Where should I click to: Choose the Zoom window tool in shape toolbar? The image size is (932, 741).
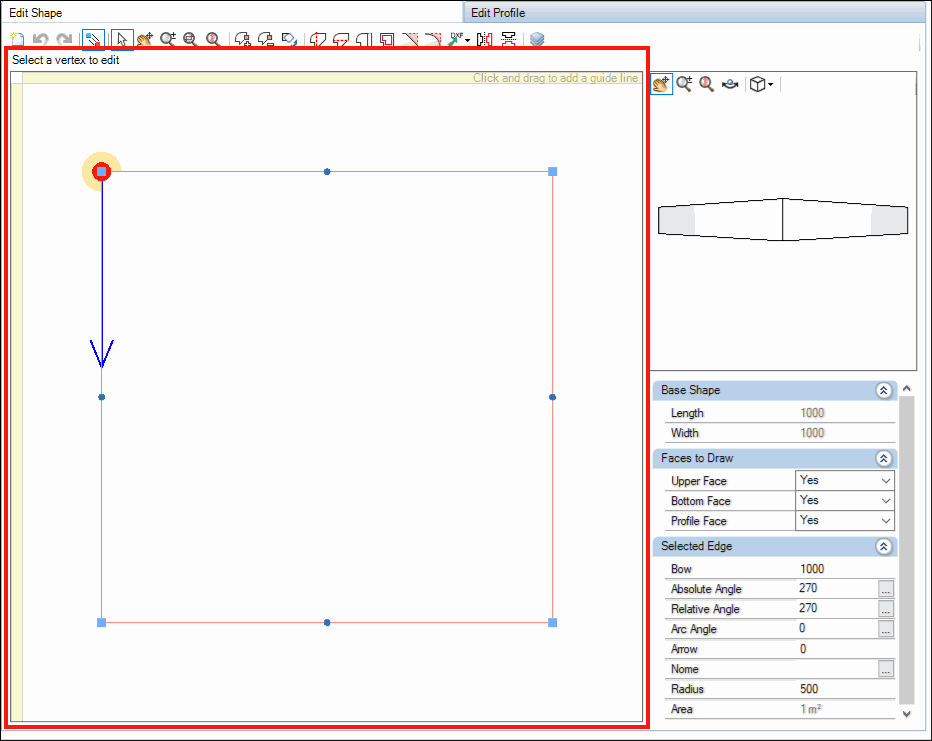tap(190, 39)
